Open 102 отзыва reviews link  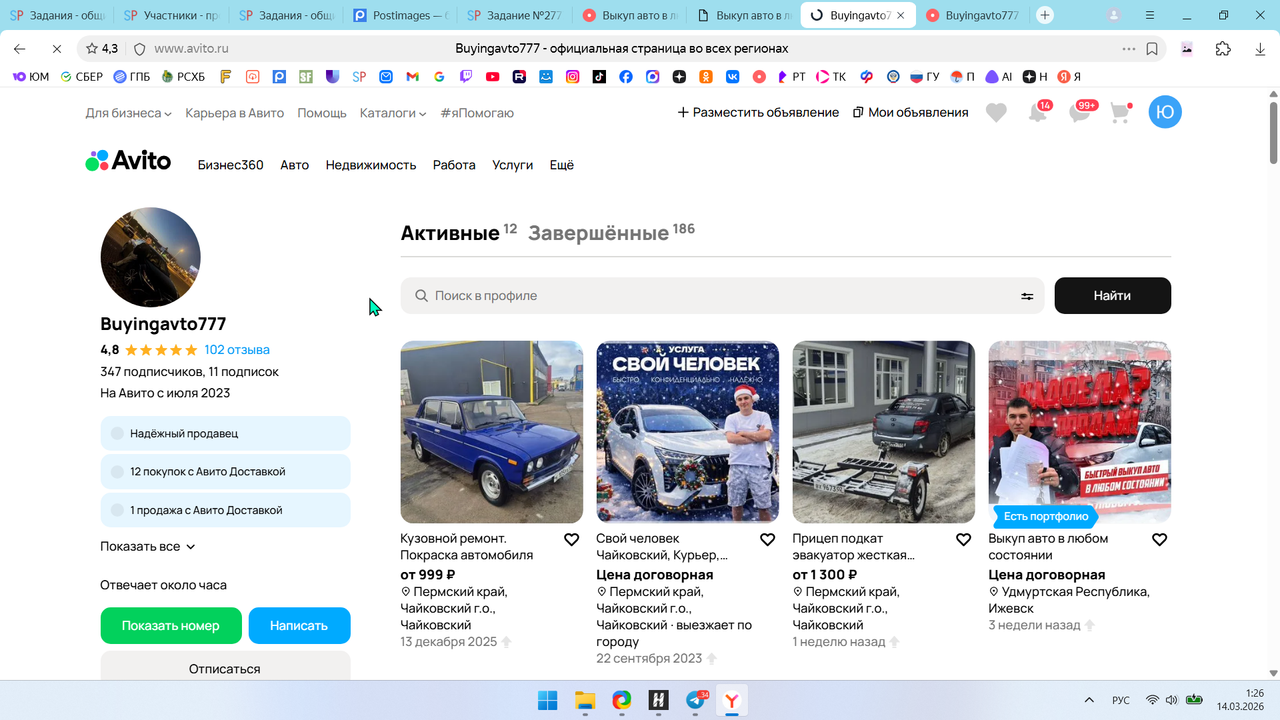pos(237,350)
